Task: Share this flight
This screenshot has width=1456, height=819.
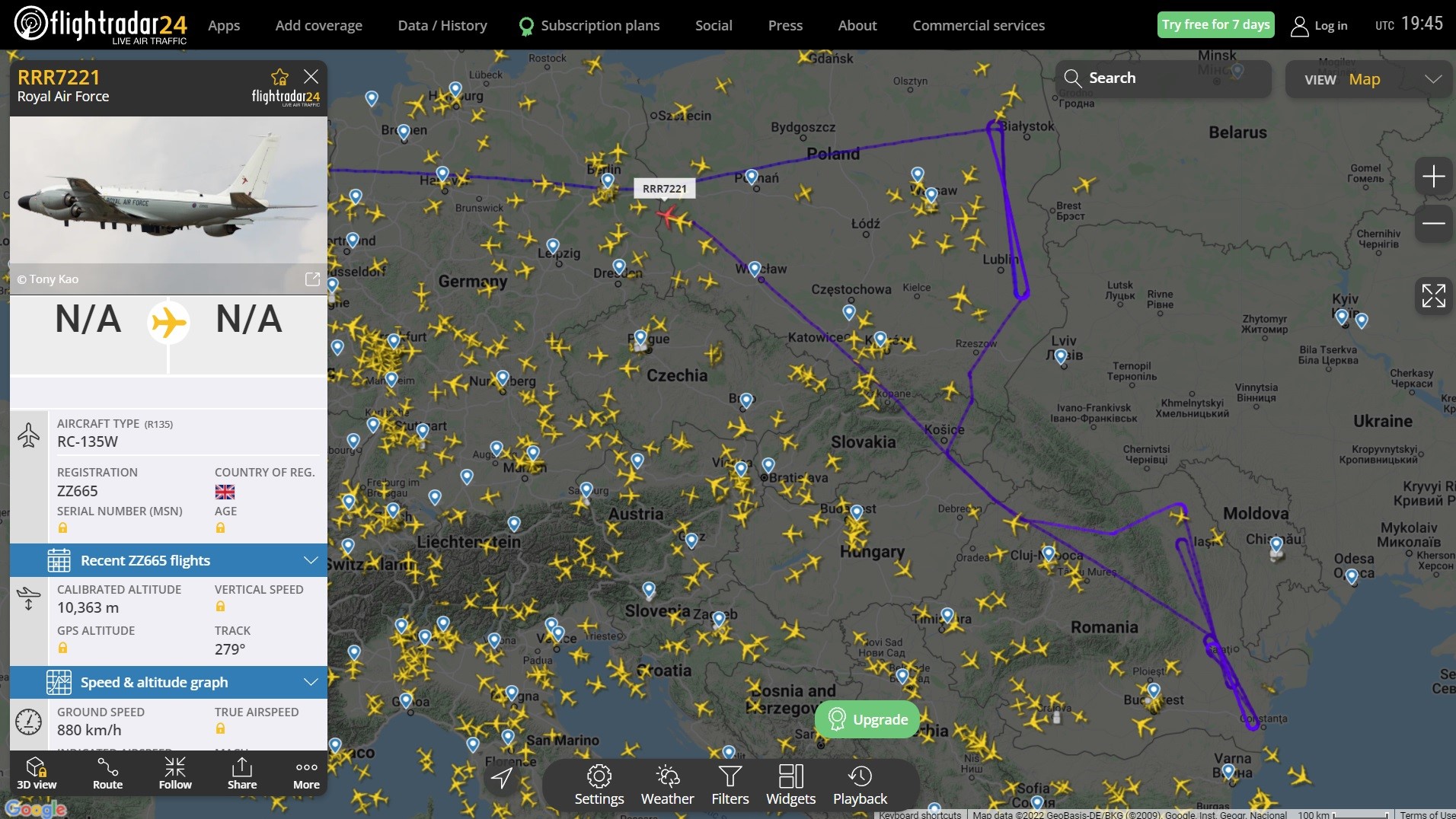Action: [241, 773]
